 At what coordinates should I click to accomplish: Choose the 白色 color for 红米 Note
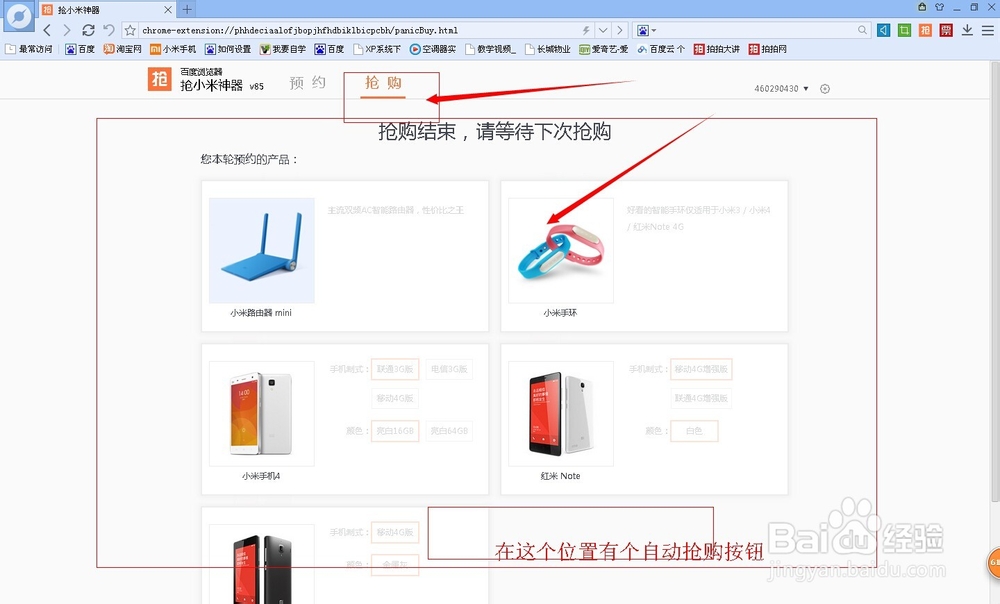click(x=694, y=431)
